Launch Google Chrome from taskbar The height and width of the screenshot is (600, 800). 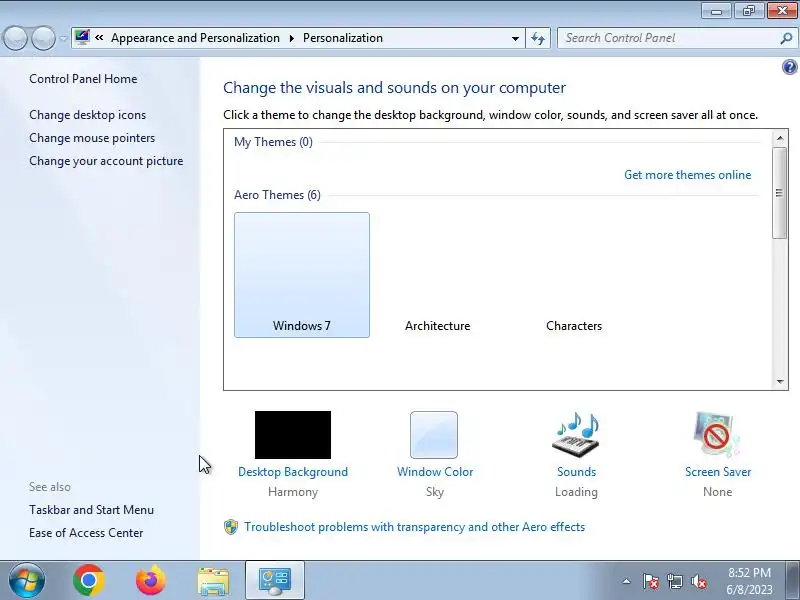(x=89, y=580)
